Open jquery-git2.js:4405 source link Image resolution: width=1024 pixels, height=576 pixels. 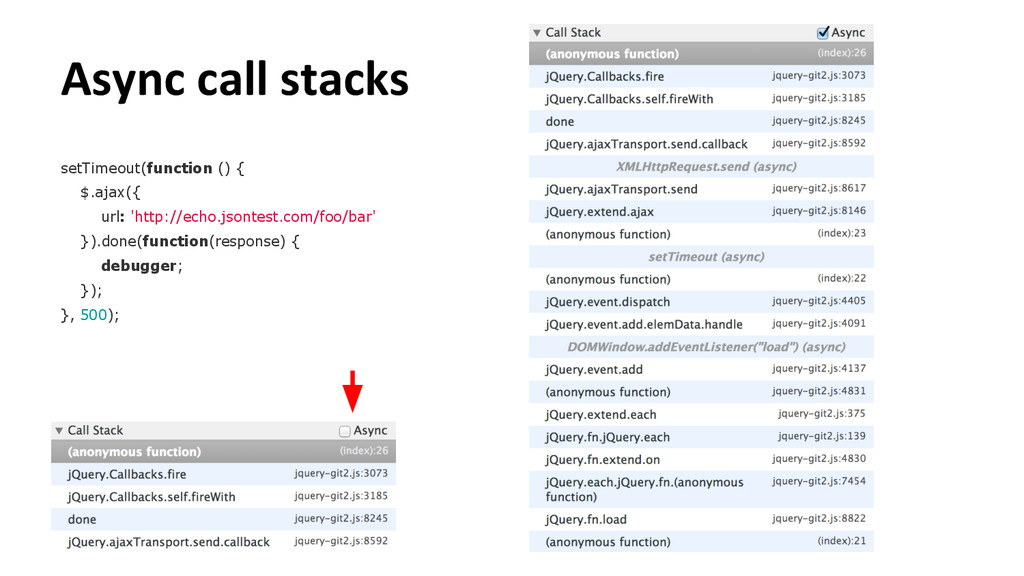pos(819,301)
